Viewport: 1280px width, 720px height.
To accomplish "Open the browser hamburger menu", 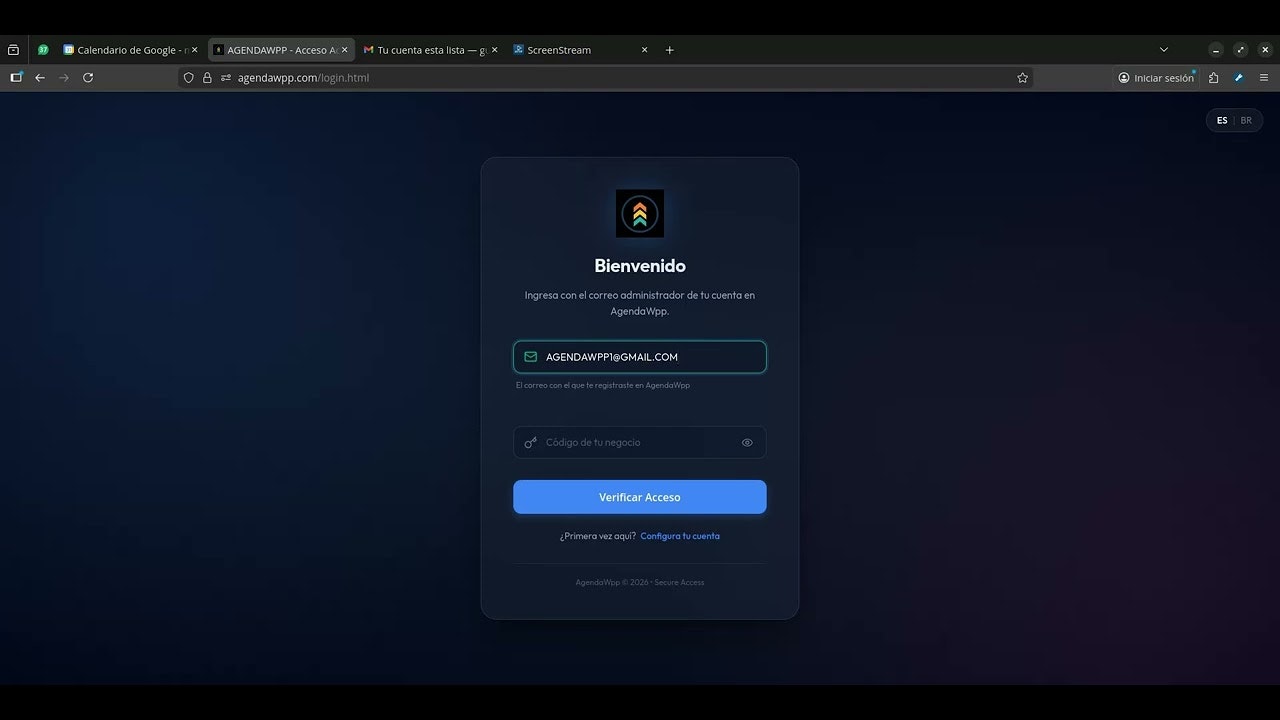I will click(1264, 78).
